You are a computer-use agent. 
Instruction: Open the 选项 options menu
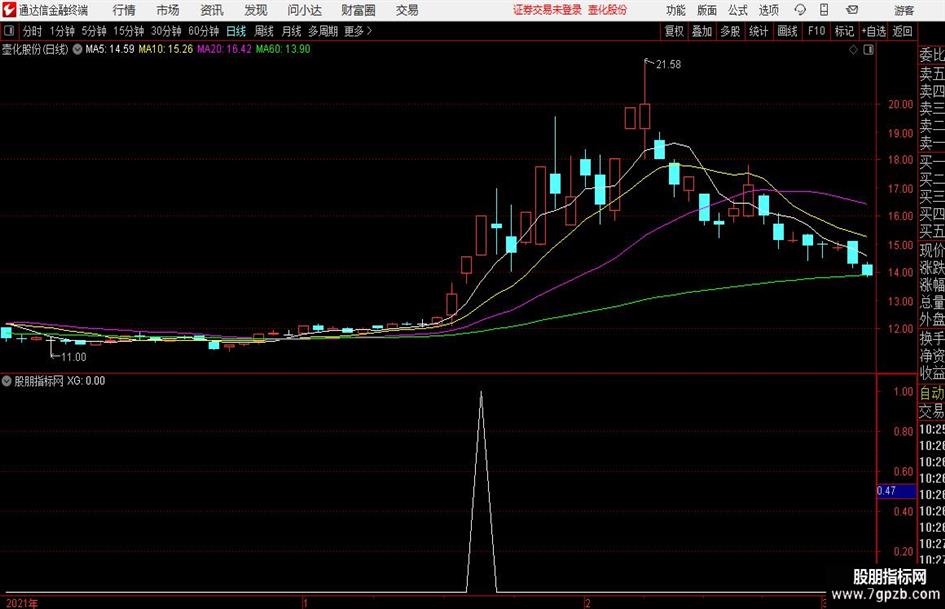pos(769,10)
